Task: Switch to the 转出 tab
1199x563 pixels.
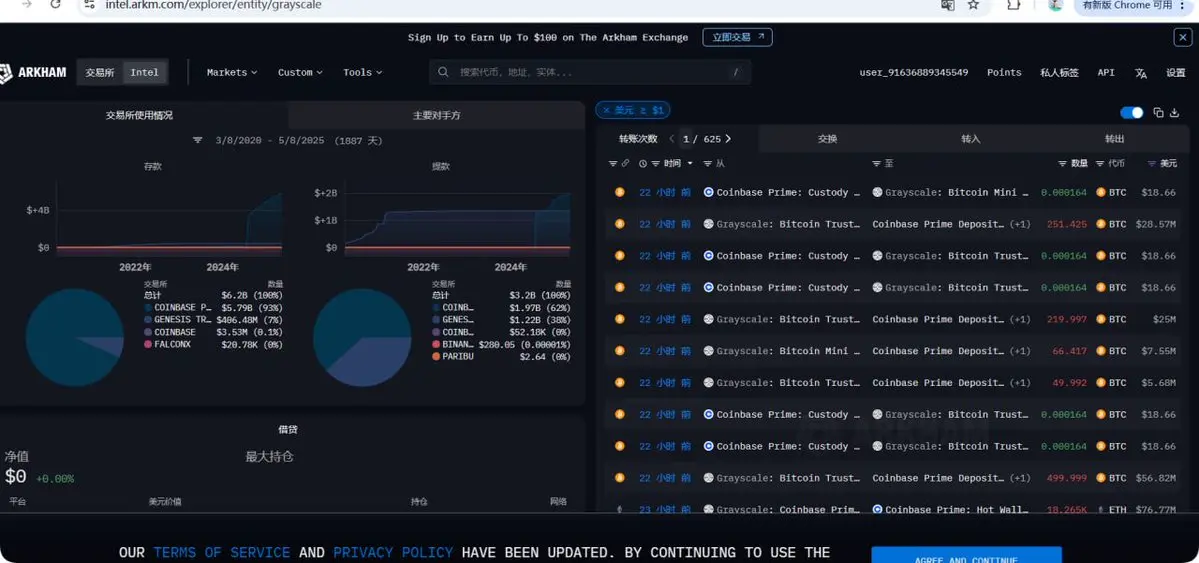Action: point(1115,139)
